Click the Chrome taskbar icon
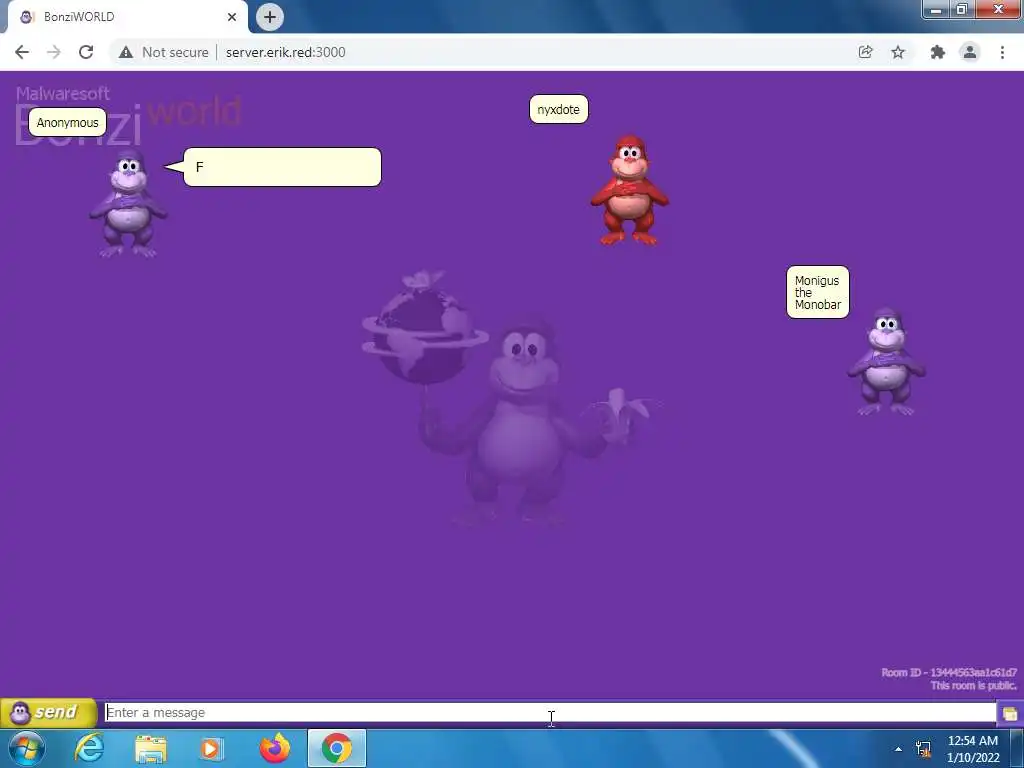Viewport: 1024px width, 768px height. pos(337,748)
